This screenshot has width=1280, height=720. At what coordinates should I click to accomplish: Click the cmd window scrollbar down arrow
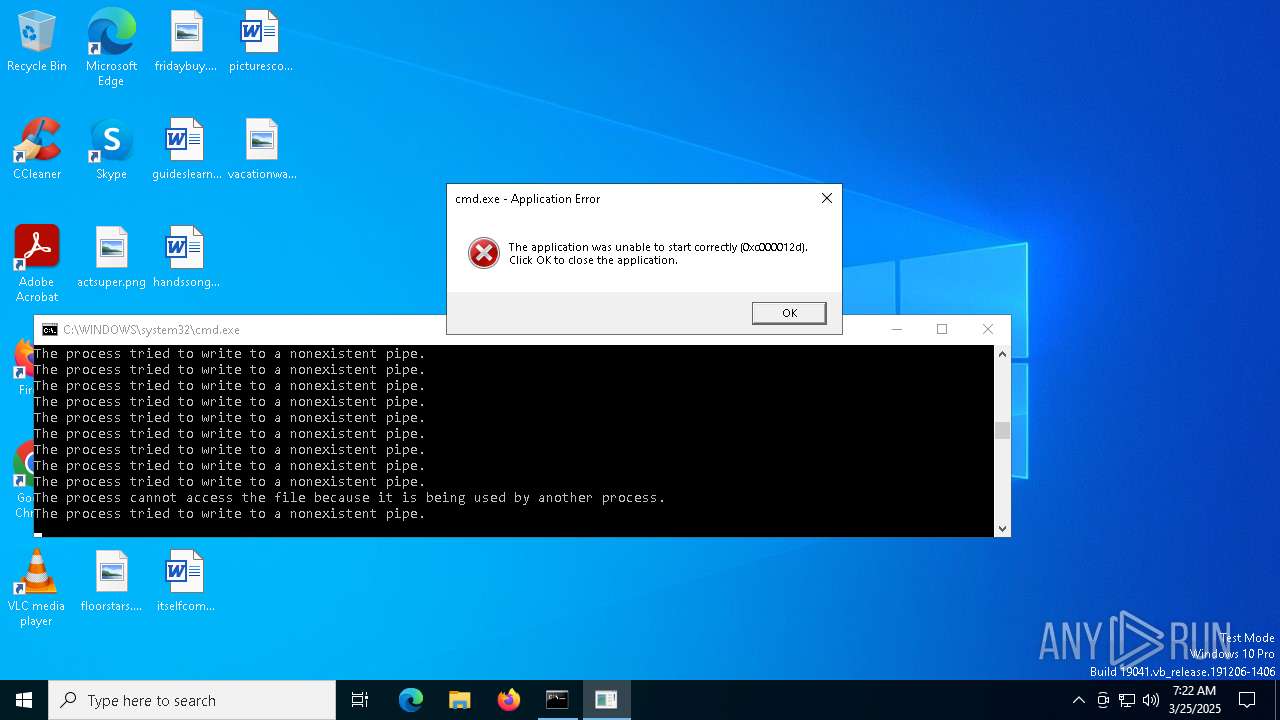[x=1002, y=528]
